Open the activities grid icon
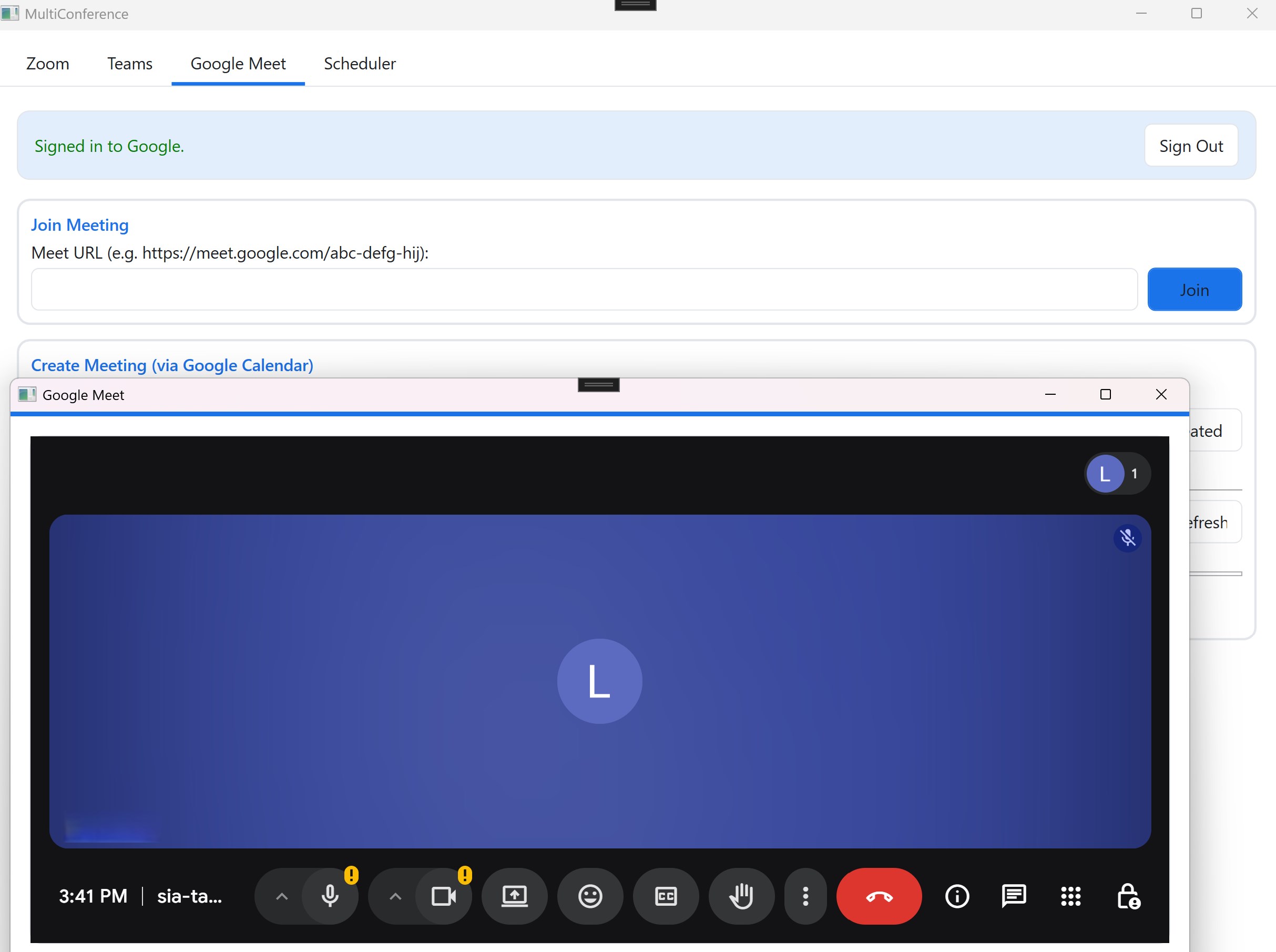Viewport: 1276px width, 952px height. 1070,896
